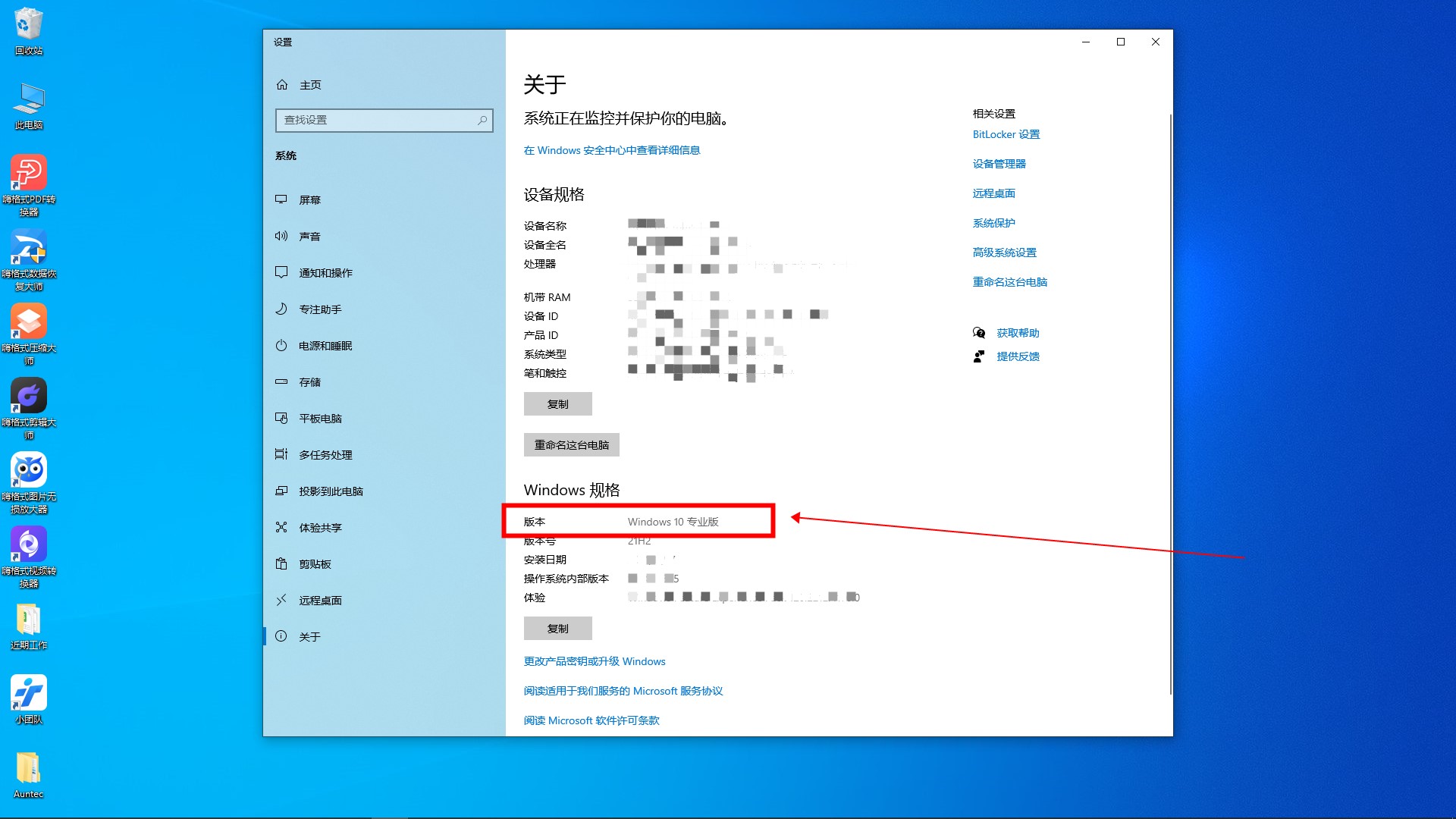Click the home icon beside 主页

tap(282, 85)
